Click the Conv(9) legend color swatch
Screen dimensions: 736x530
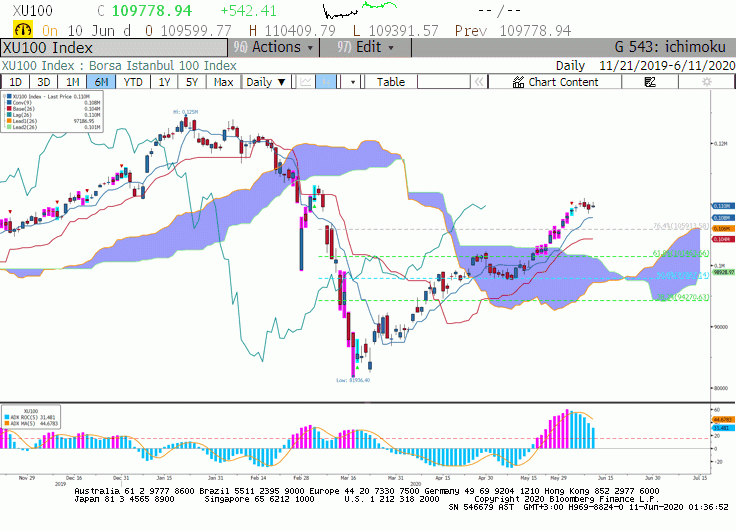9,102
